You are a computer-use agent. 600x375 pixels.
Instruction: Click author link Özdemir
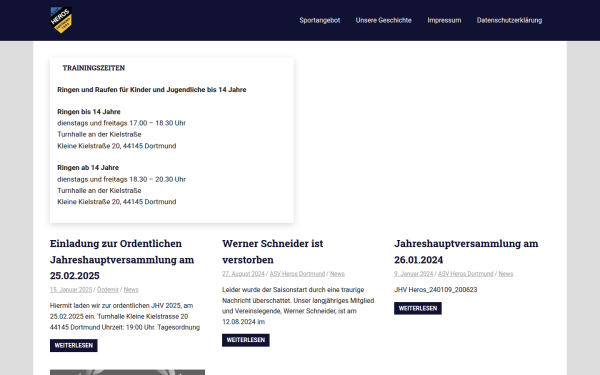(x=108, y=290)
